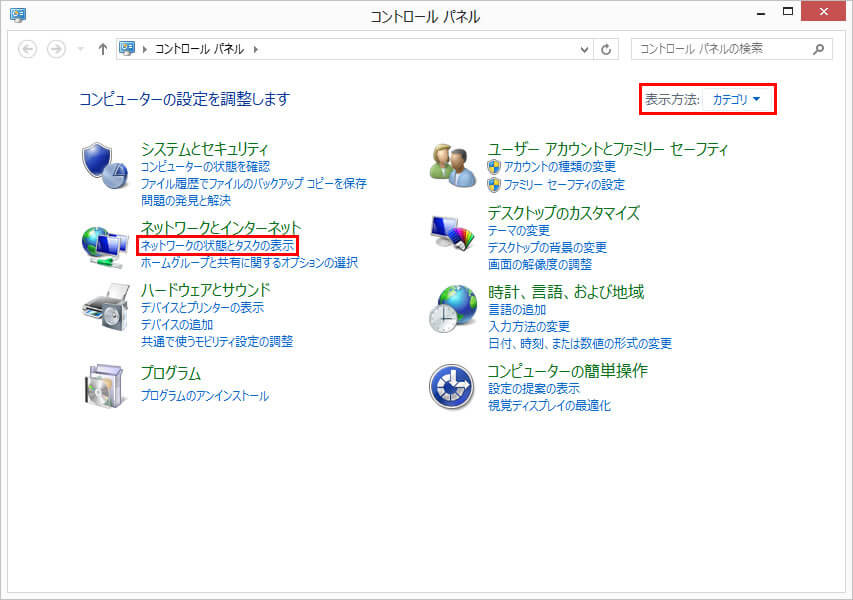Click the Programs disc box icon

pyautogui.click(x=104, y=385)
